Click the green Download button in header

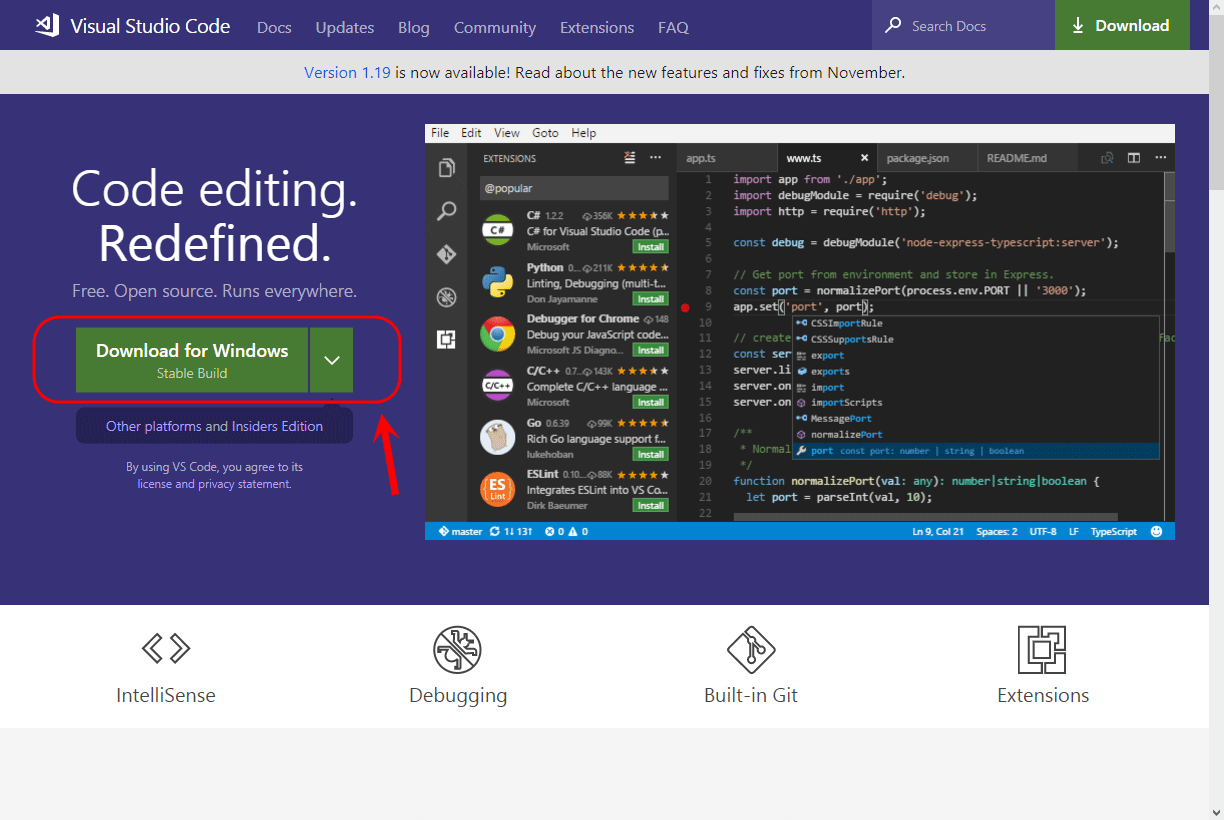click(1122, 25)
